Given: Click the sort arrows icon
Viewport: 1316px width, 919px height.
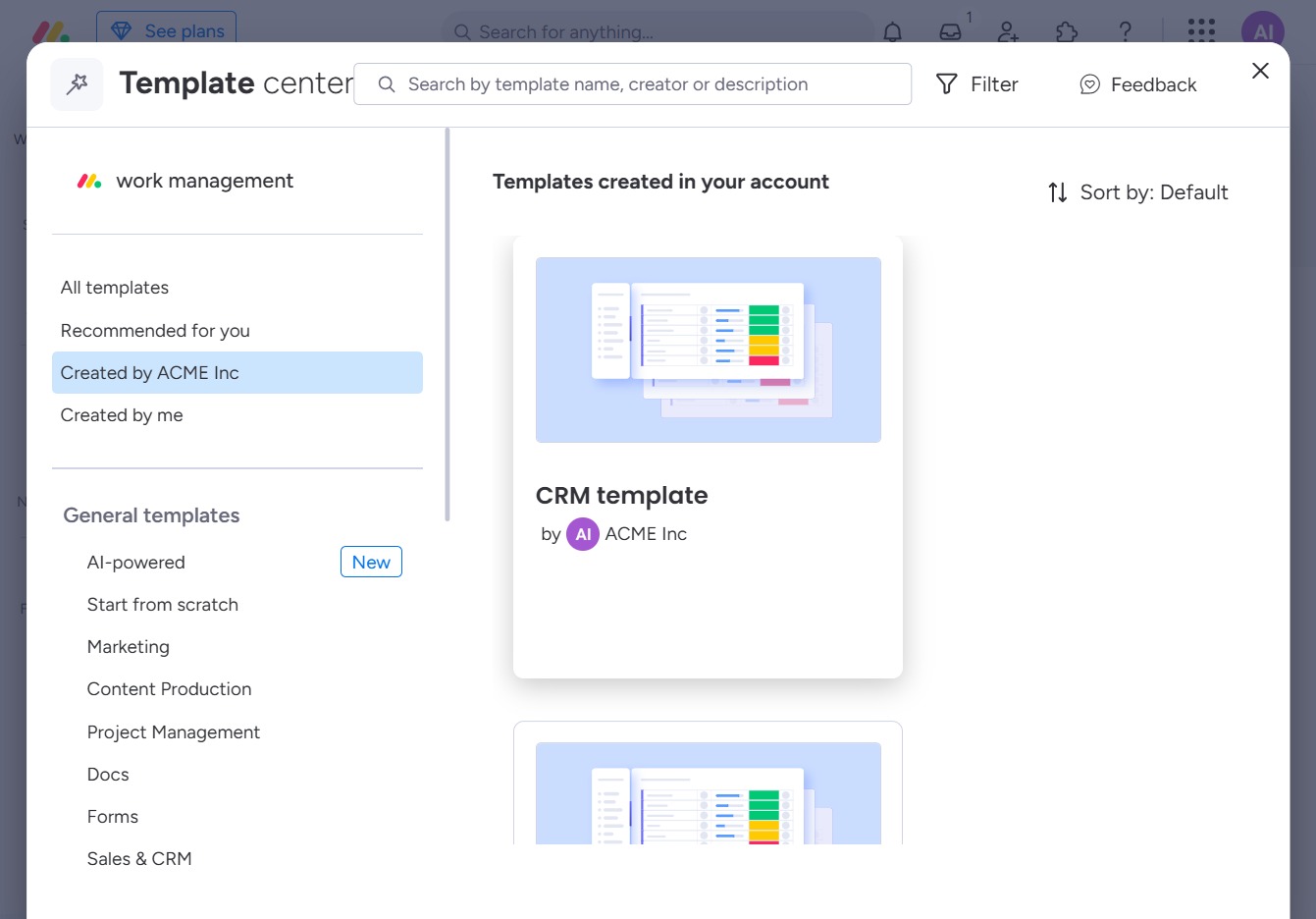Looking at the screenshot, I should (1057, 192).
